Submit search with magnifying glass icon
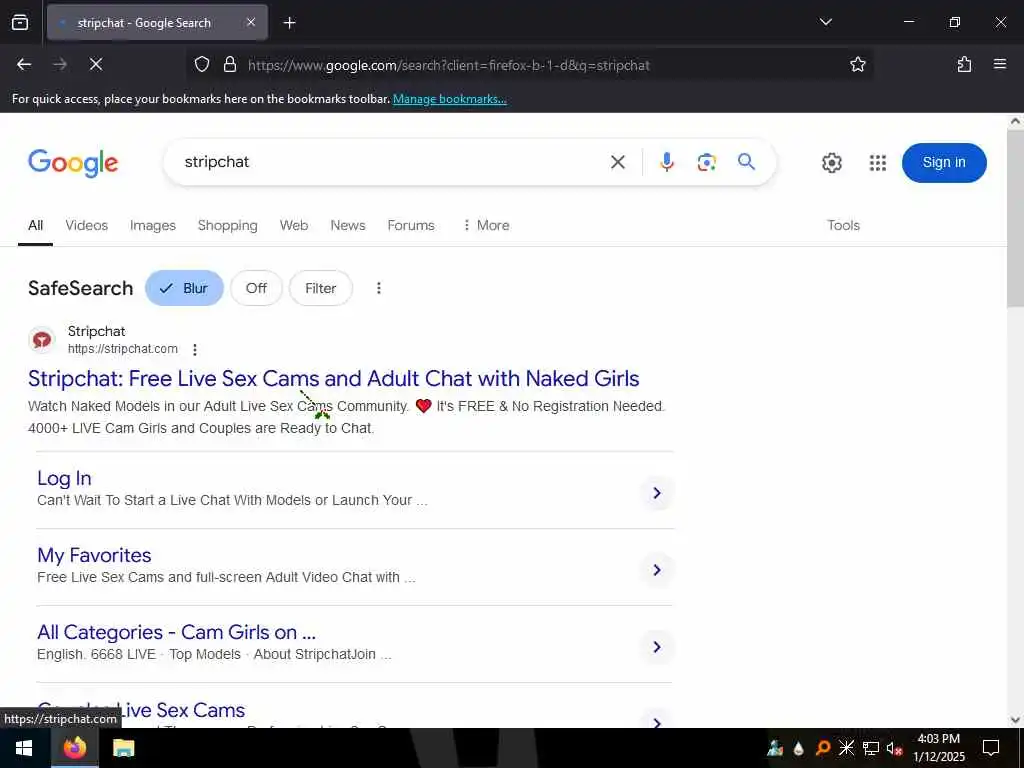This screenshot has height=768, width=1024. click(x=746, y=162)
